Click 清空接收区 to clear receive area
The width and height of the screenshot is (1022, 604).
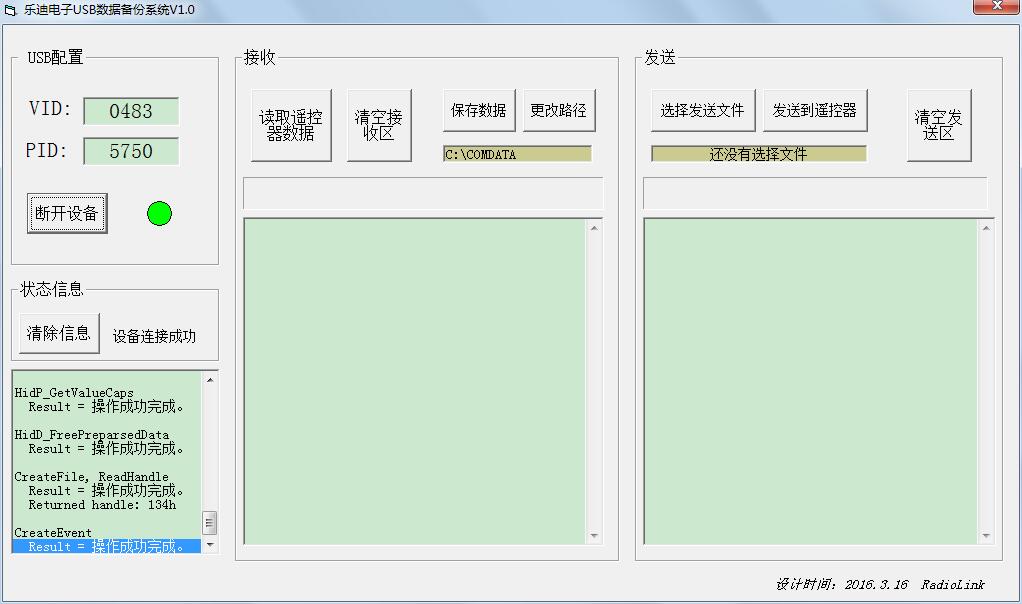click(379, 125)
